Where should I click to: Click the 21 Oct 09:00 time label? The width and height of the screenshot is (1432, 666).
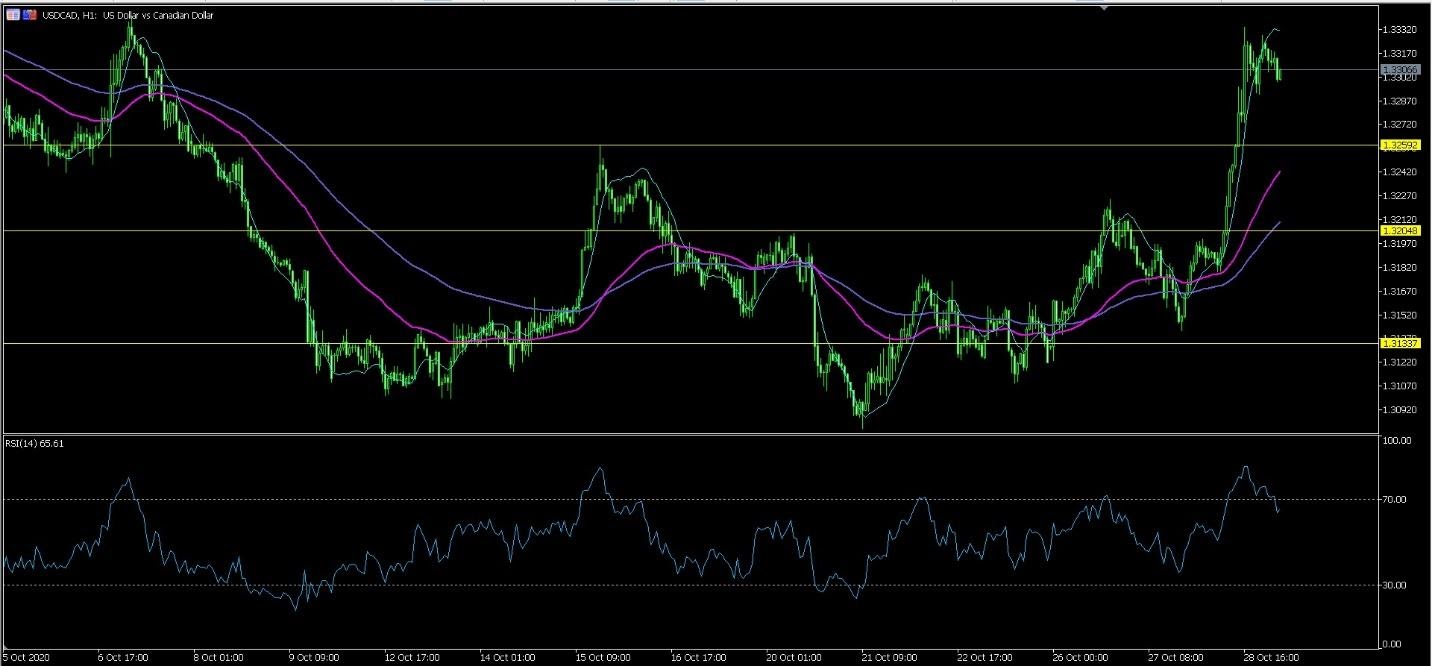[890, 657]
